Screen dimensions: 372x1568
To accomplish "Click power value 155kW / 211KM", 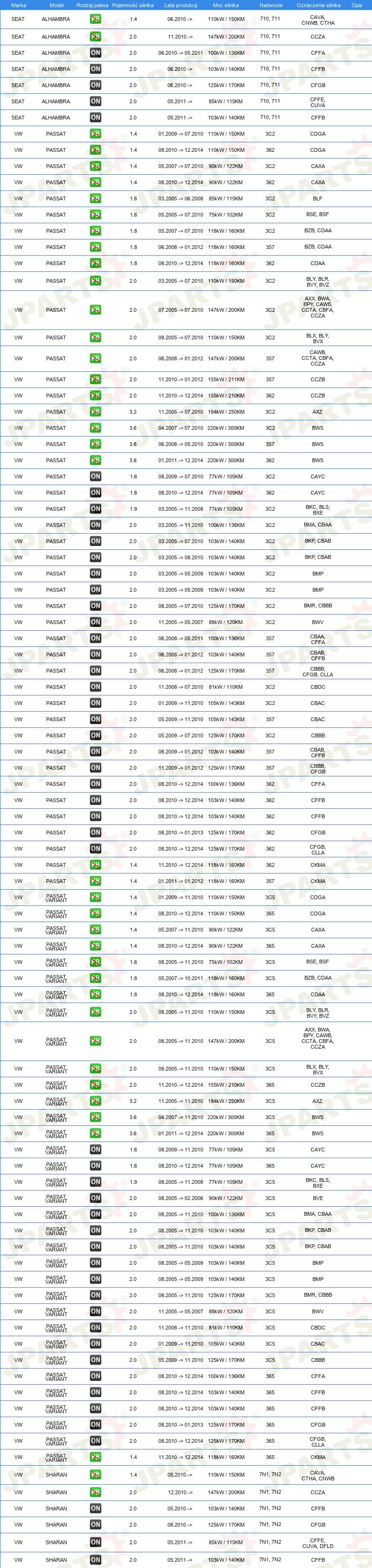I will click(226, 380).
